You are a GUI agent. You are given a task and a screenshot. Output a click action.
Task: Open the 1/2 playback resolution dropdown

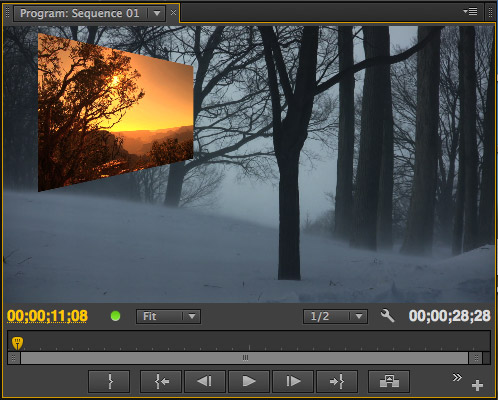(335, 316)
